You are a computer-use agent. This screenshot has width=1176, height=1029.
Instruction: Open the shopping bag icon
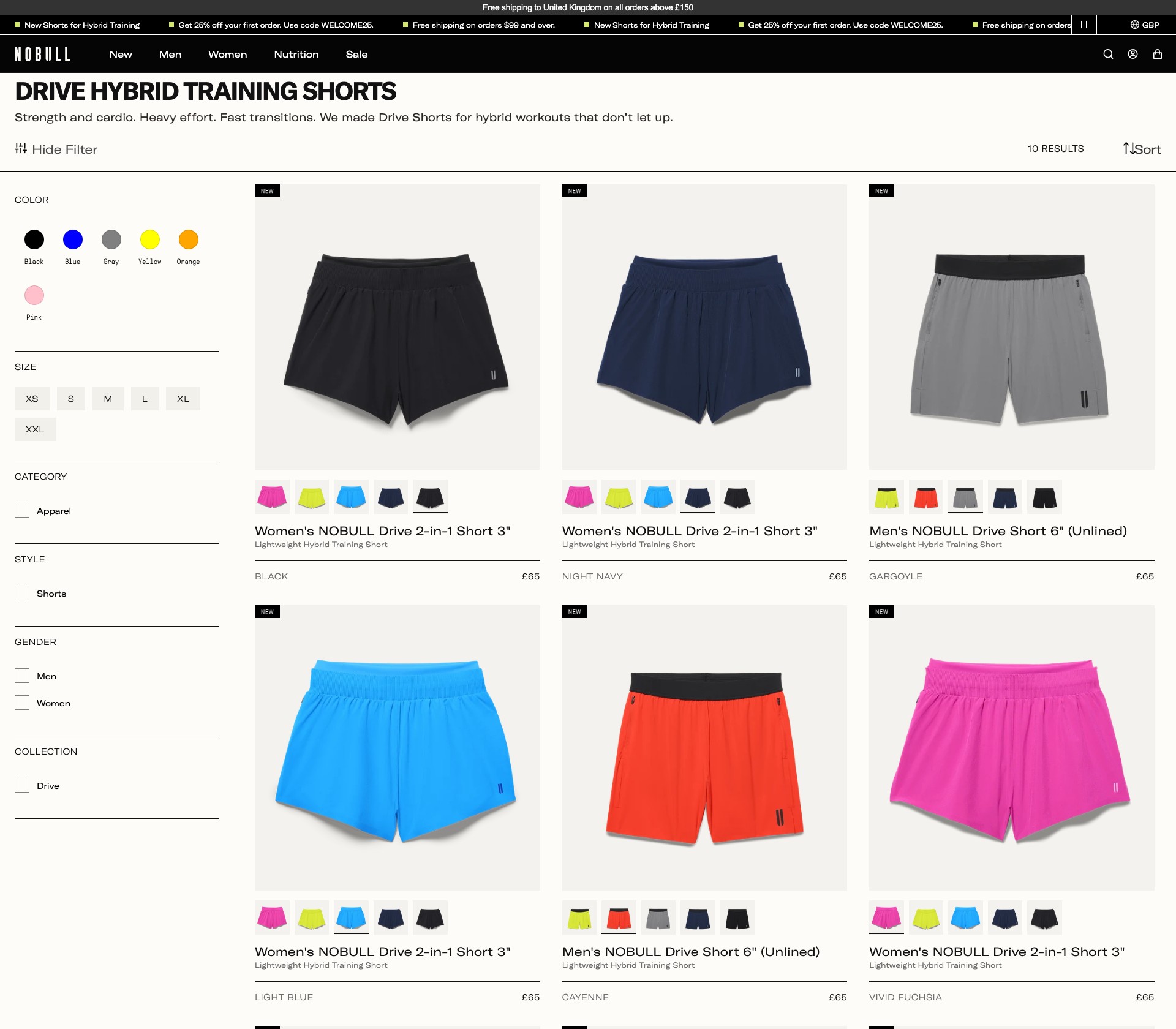pyautogui.click(x=1157, y=54)
